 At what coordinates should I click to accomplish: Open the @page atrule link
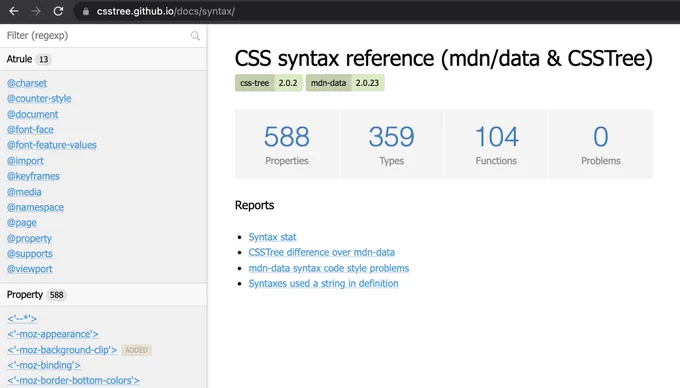point(22,223)
